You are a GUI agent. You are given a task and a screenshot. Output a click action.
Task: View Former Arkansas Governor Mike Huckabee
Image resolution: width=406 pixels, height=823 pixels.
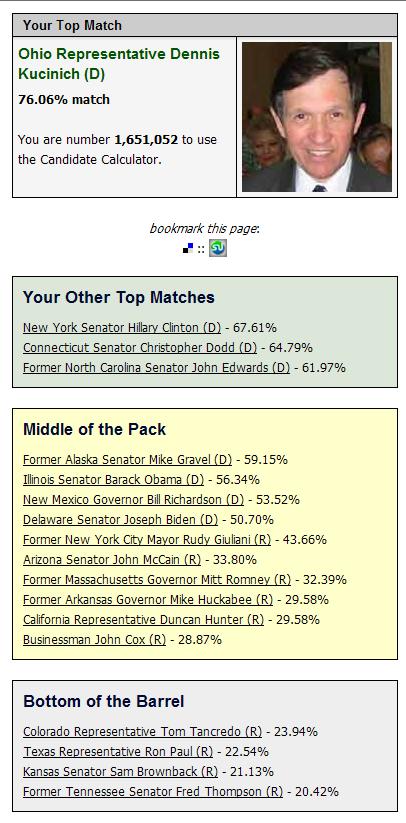(x=148, y=600)
